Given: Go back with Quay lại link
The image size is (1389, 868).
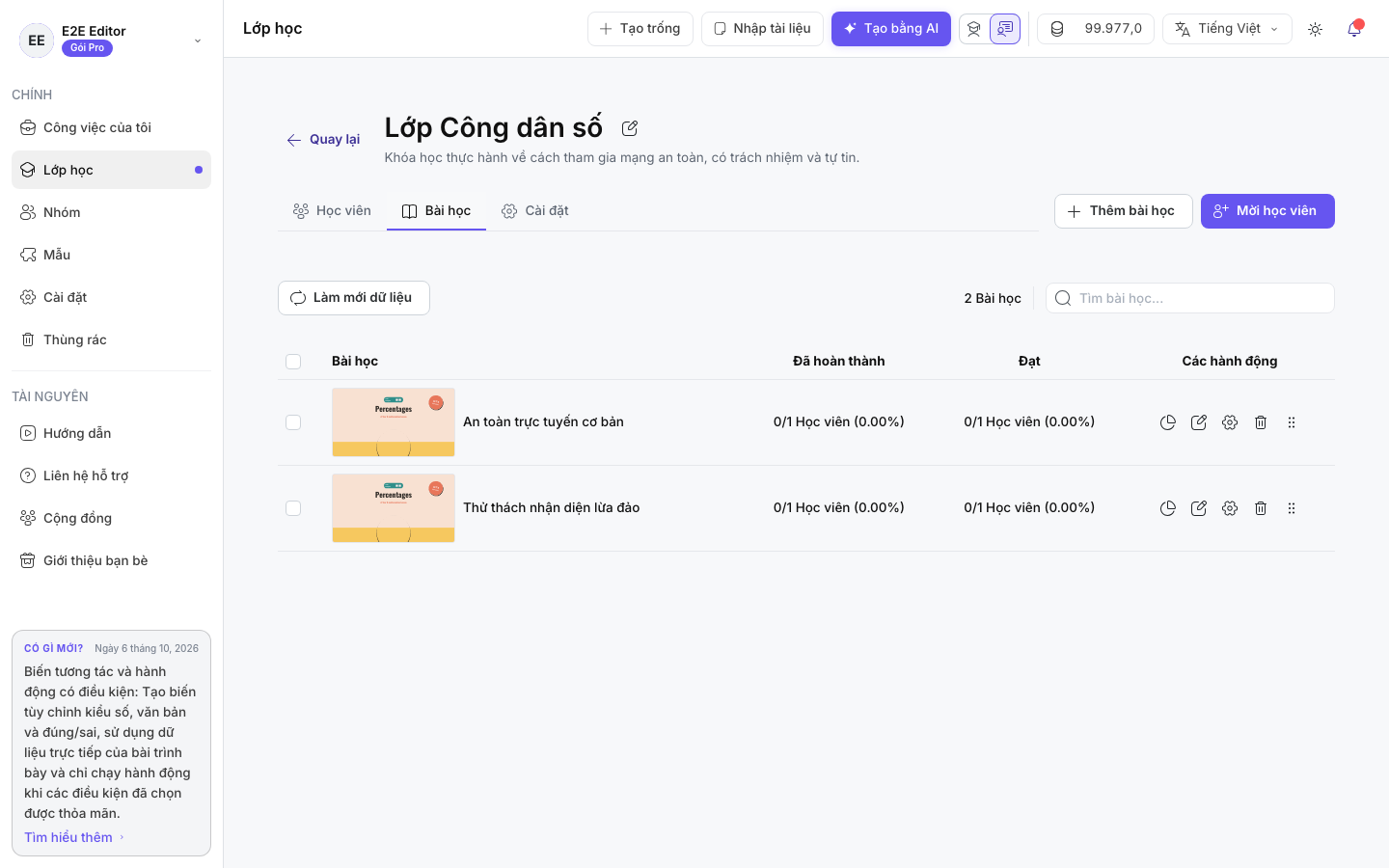Looking at the screenshot, I should (x=323, y=140).
